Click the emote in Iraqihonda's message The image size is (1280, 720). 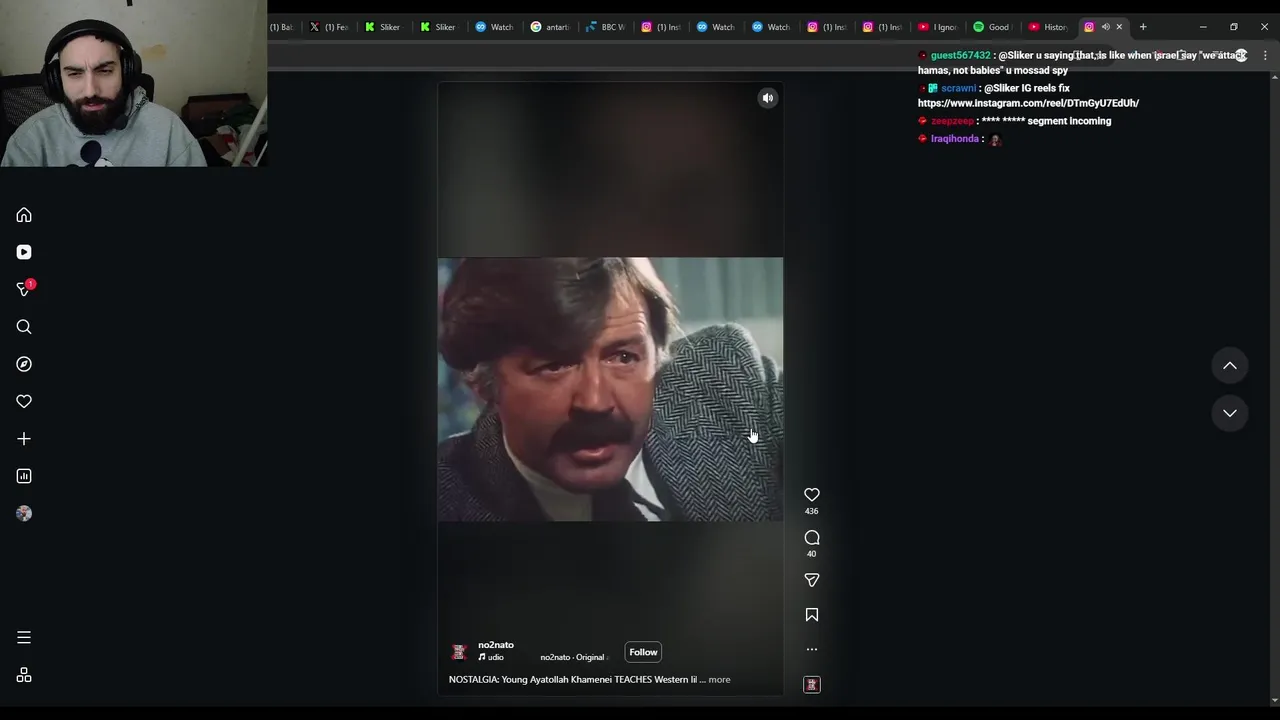pyautogui.click(x=995, y=140)
